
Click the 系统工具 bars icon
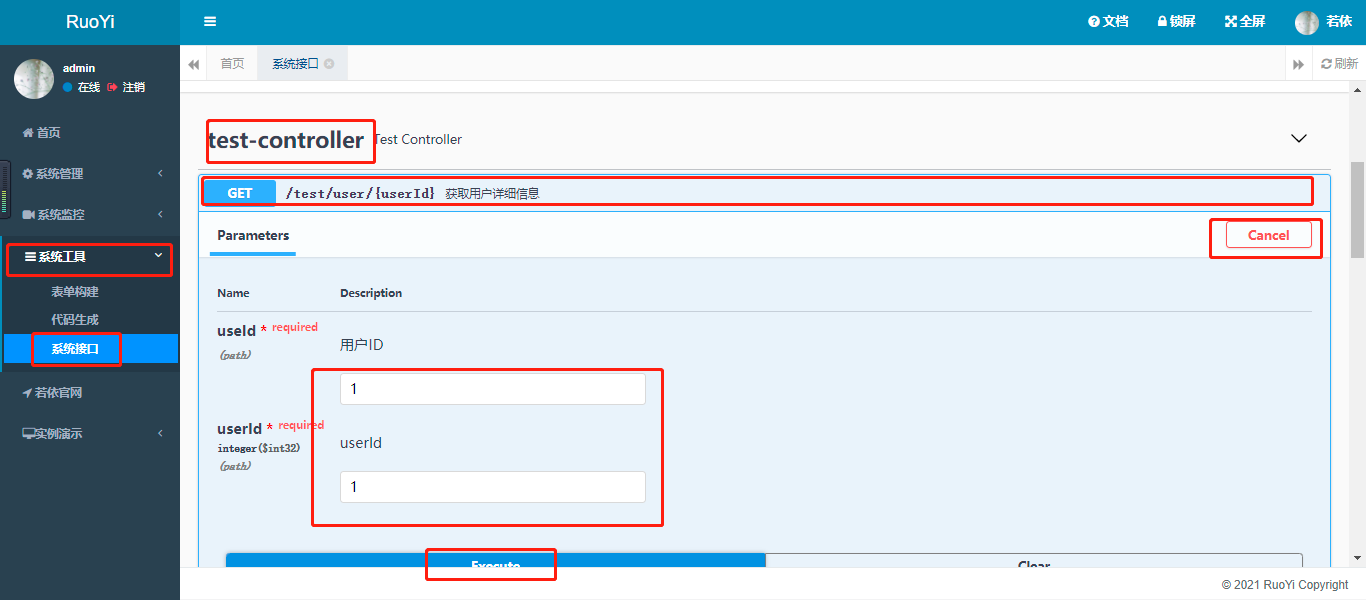(30, 257)
